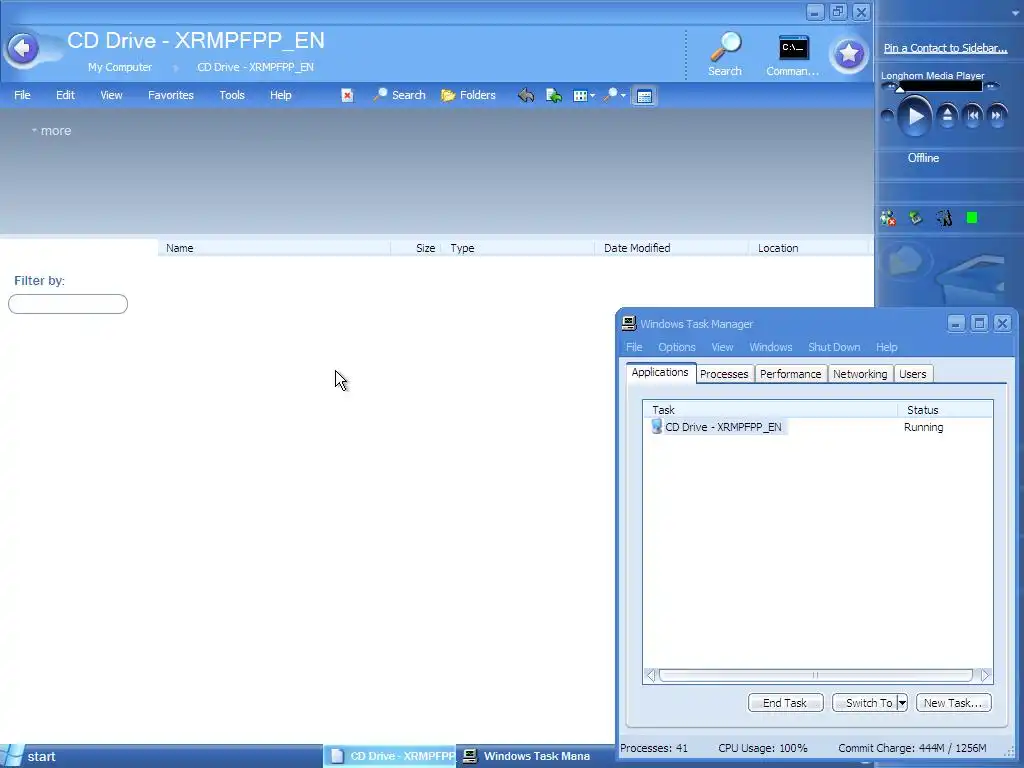
Task: Sort tasks by the Status column
Action: [945, 410]
